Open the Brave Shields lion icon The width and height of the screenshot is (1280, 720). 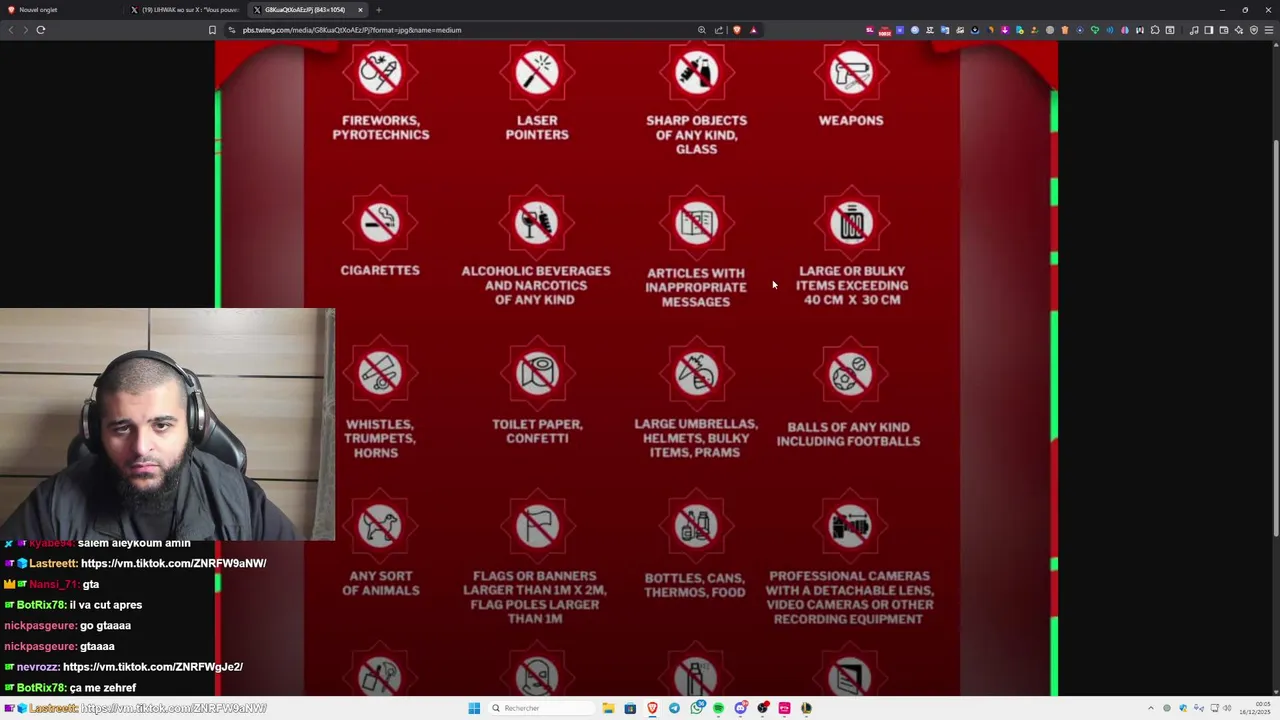pyautogui.click(x=737, y=30)
